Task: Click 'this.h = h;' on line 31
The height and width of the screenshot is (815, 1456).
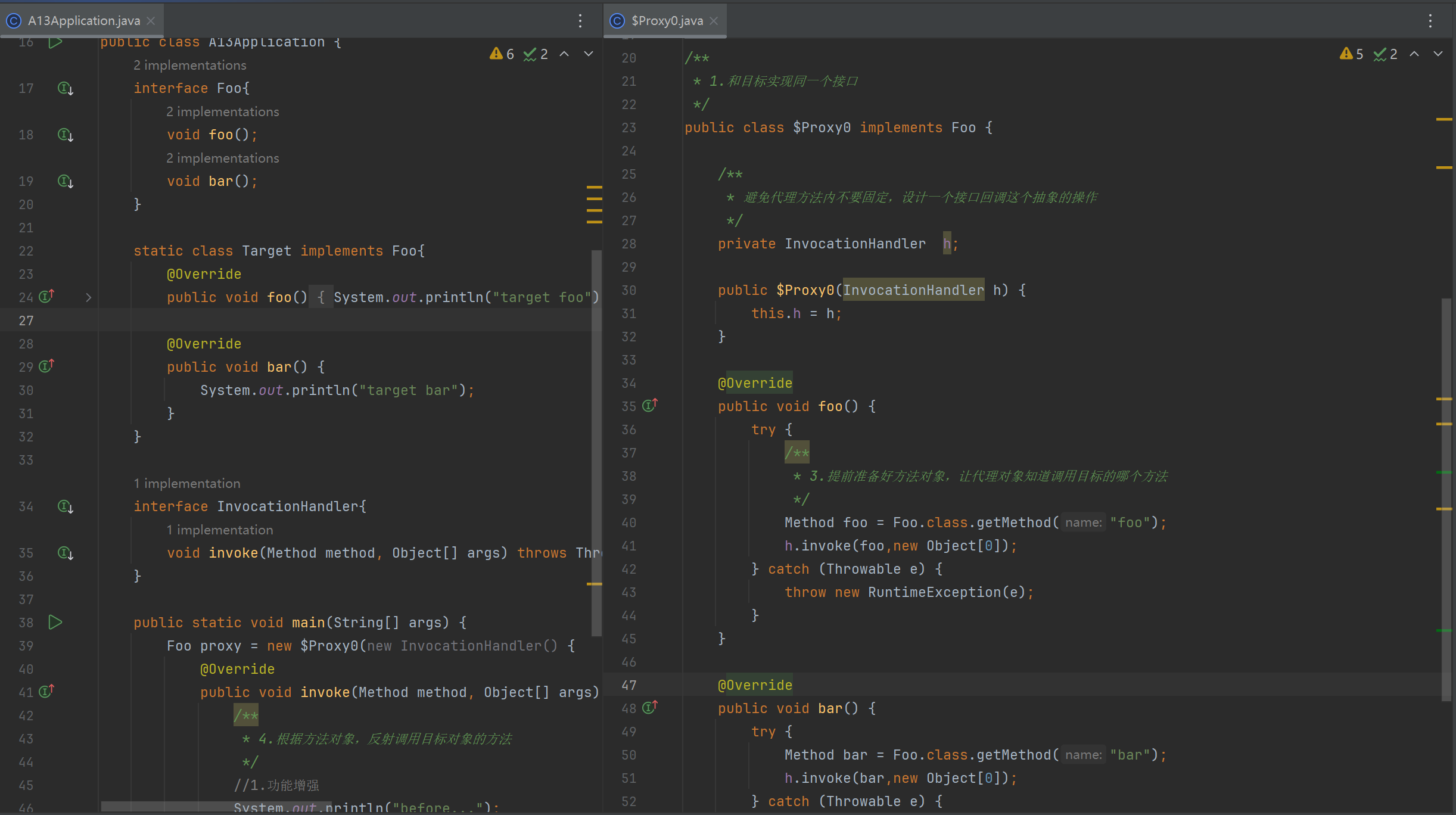Action: (797, 313)
